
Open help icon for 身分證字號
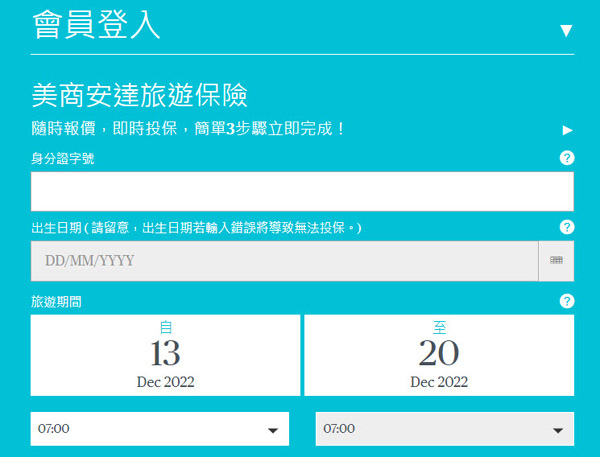pos(567,158)
